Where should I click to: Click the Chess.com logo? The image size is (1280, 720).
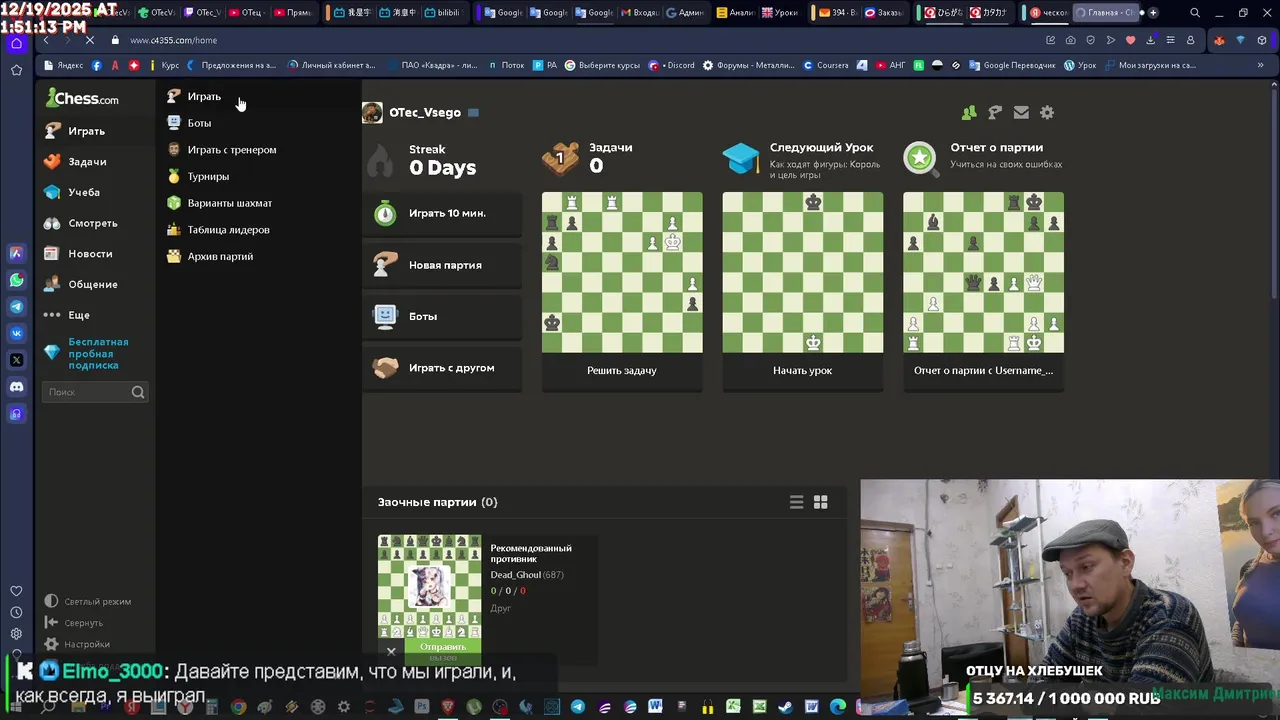[x=83, y=98]
